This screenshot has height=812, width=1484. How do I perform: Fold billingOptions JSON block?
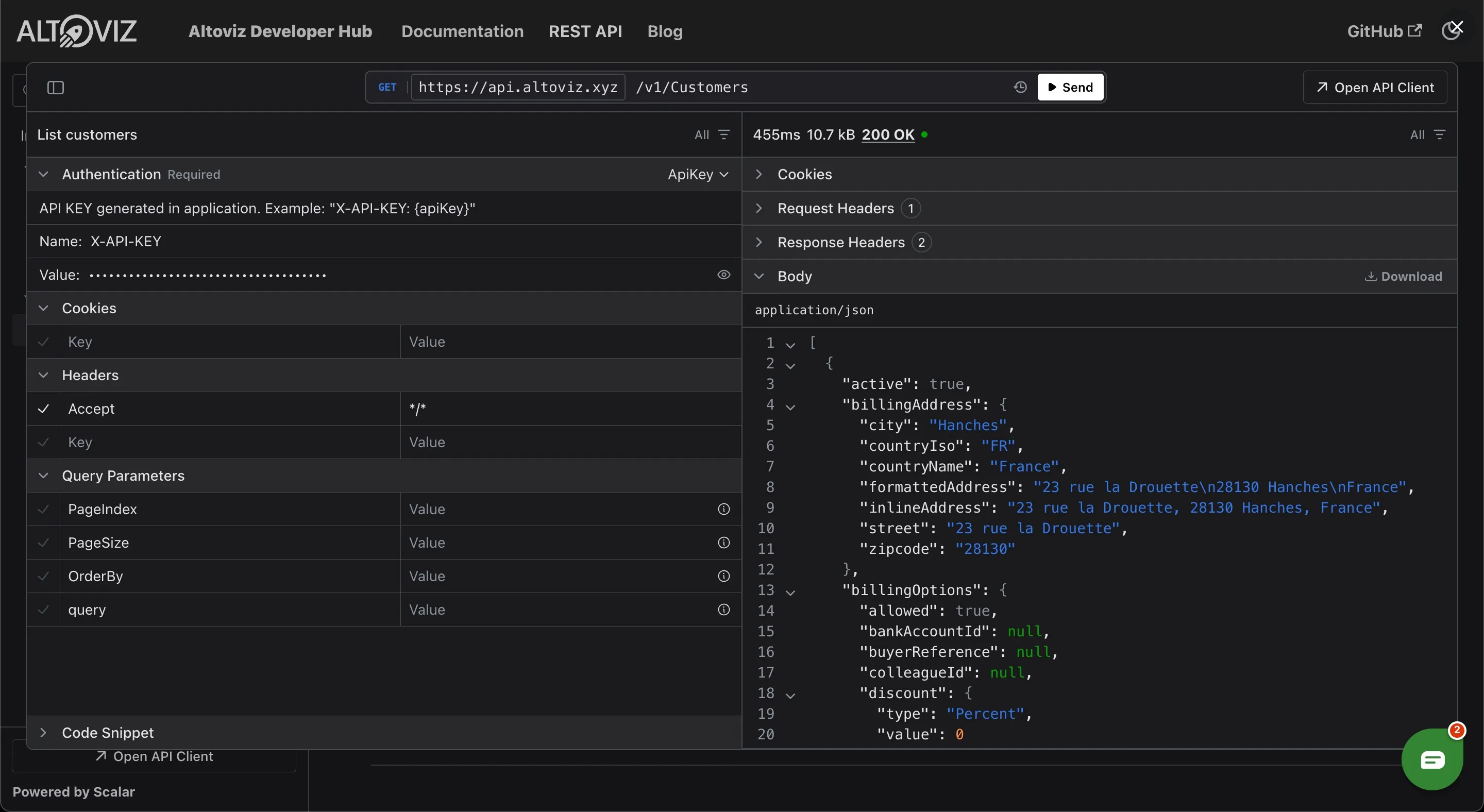(x=790, y=593)
